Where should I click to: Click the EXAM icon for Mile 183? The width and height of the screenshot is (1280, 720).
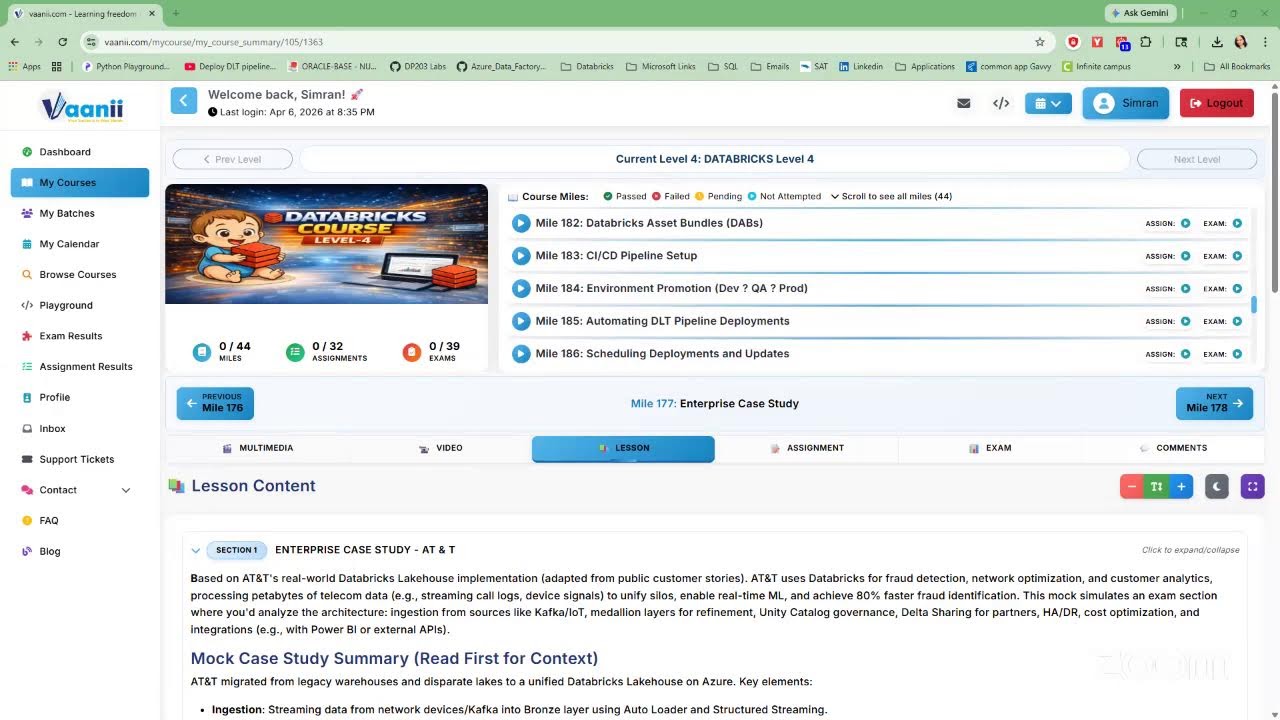[x=1237, y=256]
